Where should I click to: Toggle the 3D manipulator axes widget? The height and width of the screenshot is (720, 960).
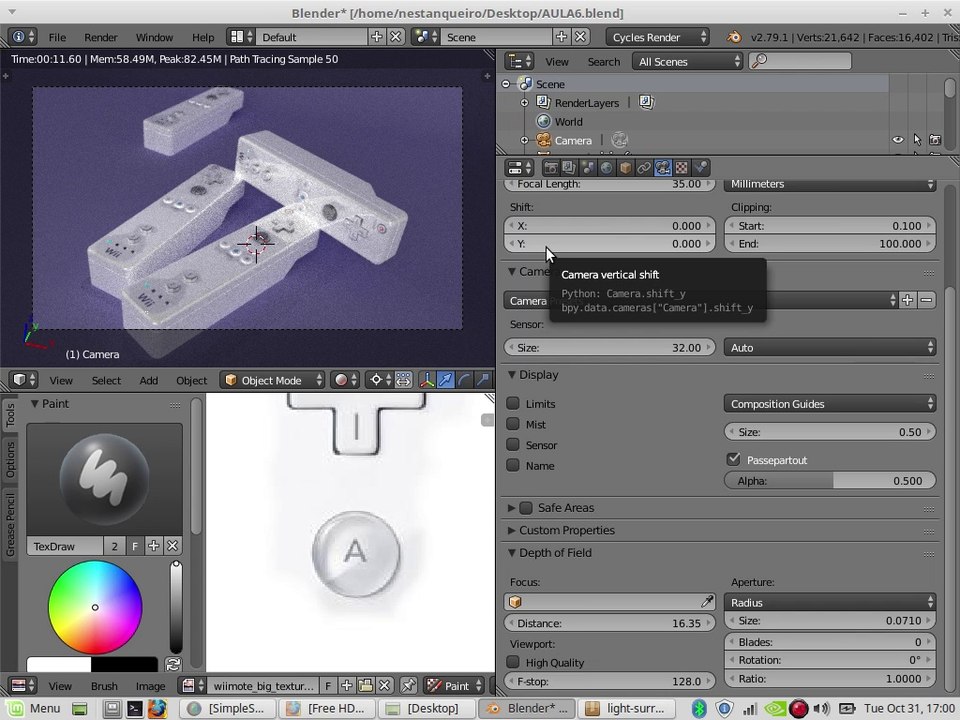pyautogui.click(x=427, y=380)
